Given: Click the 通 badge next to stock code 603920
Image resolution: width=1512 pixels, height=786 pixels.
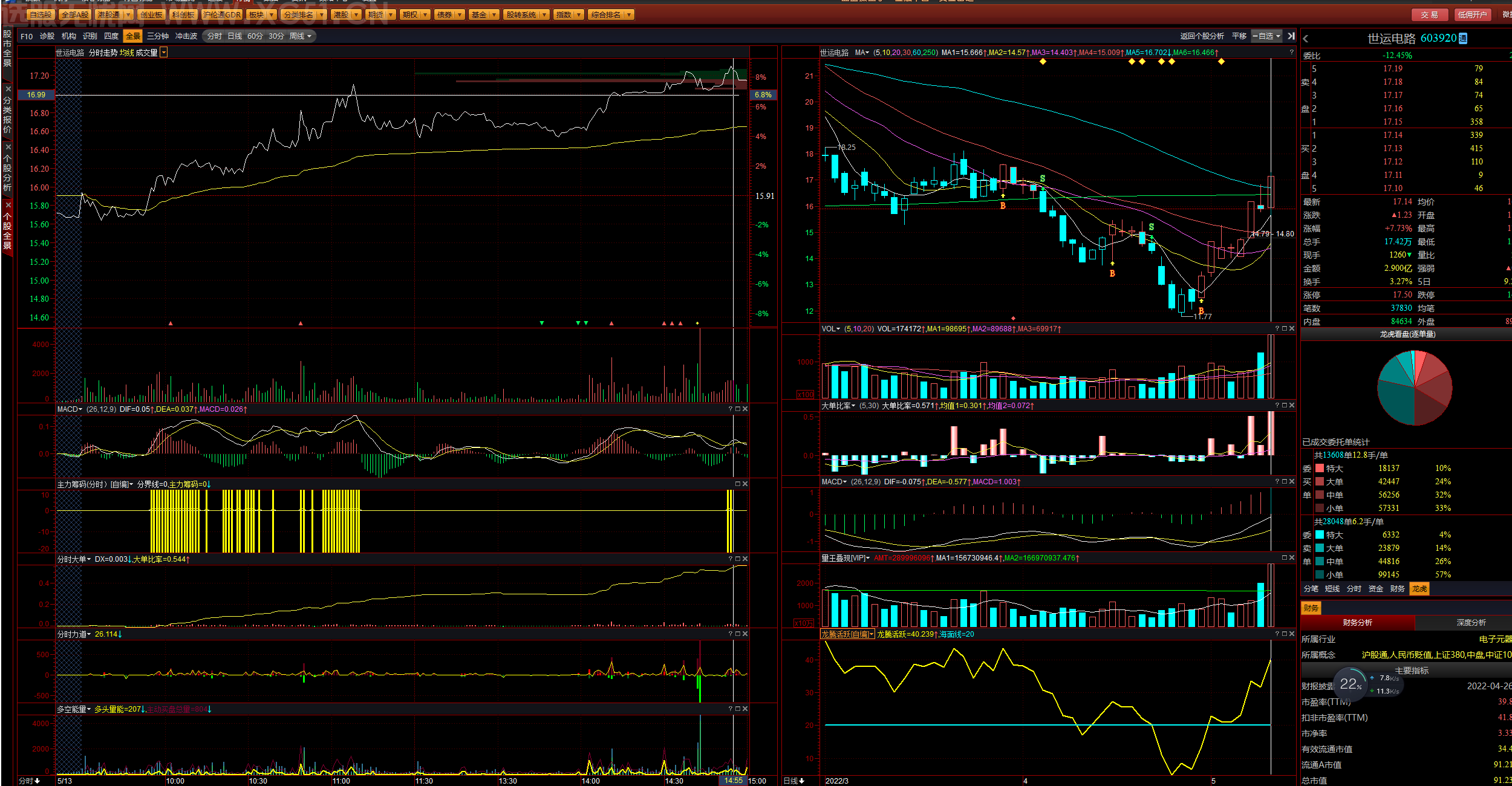Looking at the screenshot, I should tap(1463, 38).
